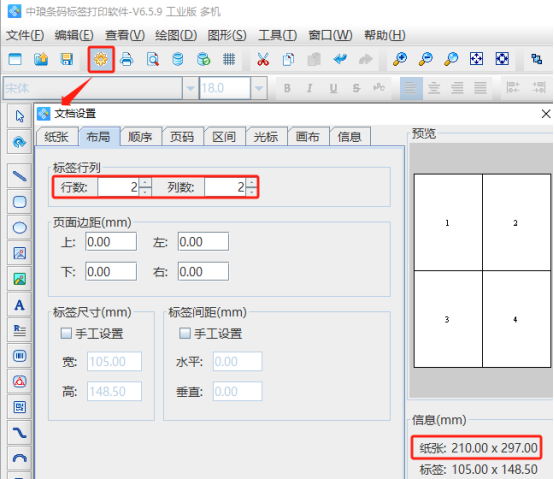
Task: Select the text tool A
Action: click(19, 305)
